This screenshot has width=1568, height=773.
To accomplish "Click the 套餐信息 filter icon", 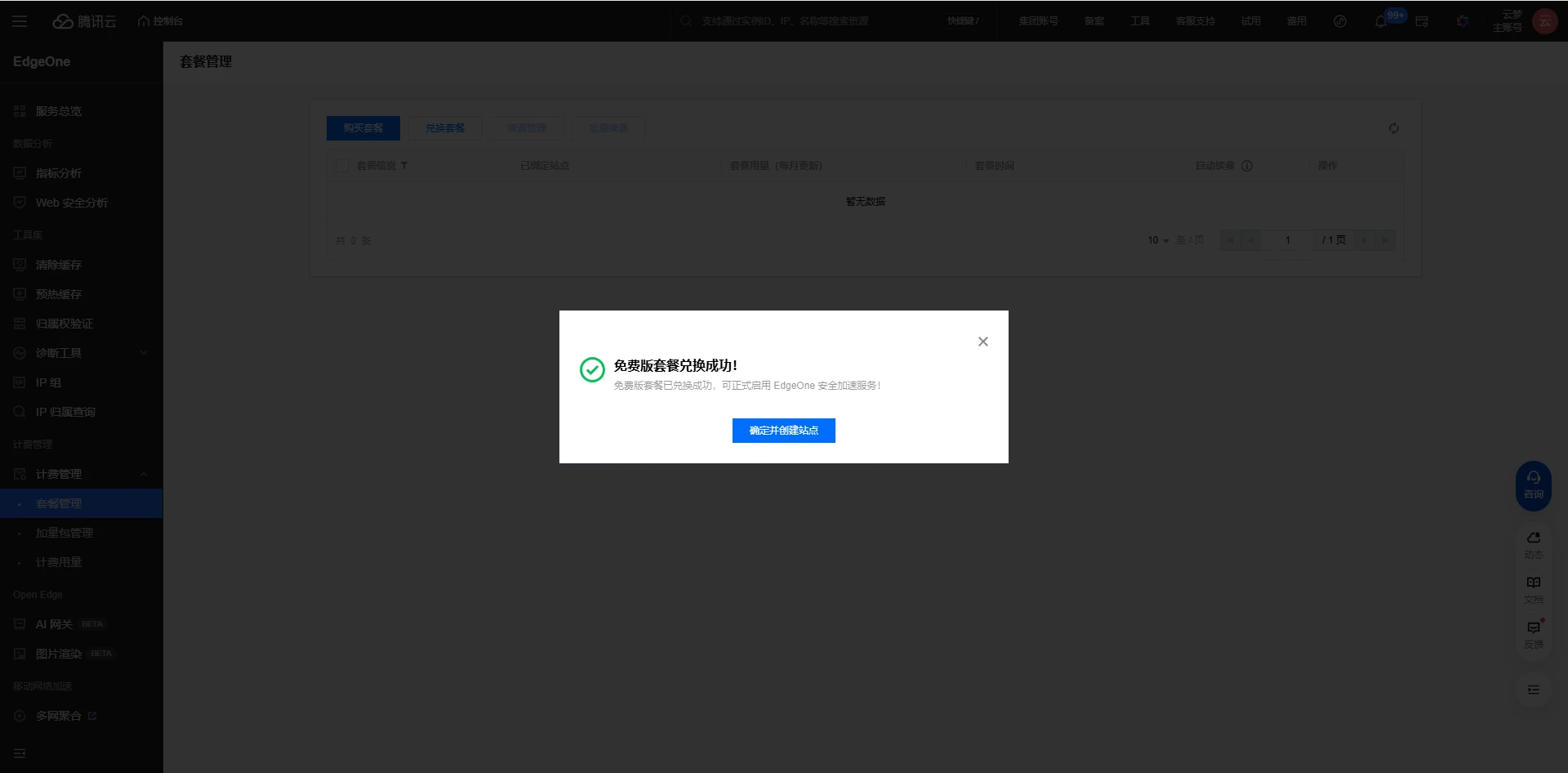I will coord(404,166).
